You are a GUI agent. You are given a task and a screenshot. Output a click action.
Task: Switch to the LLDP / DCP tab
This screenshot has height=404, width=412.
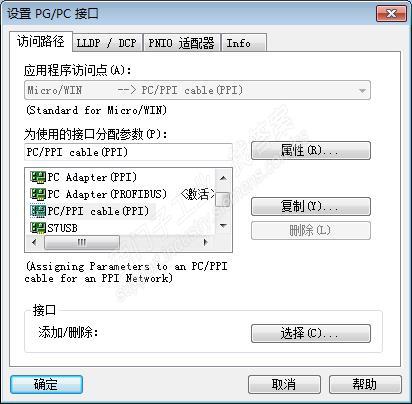[107, 43]
